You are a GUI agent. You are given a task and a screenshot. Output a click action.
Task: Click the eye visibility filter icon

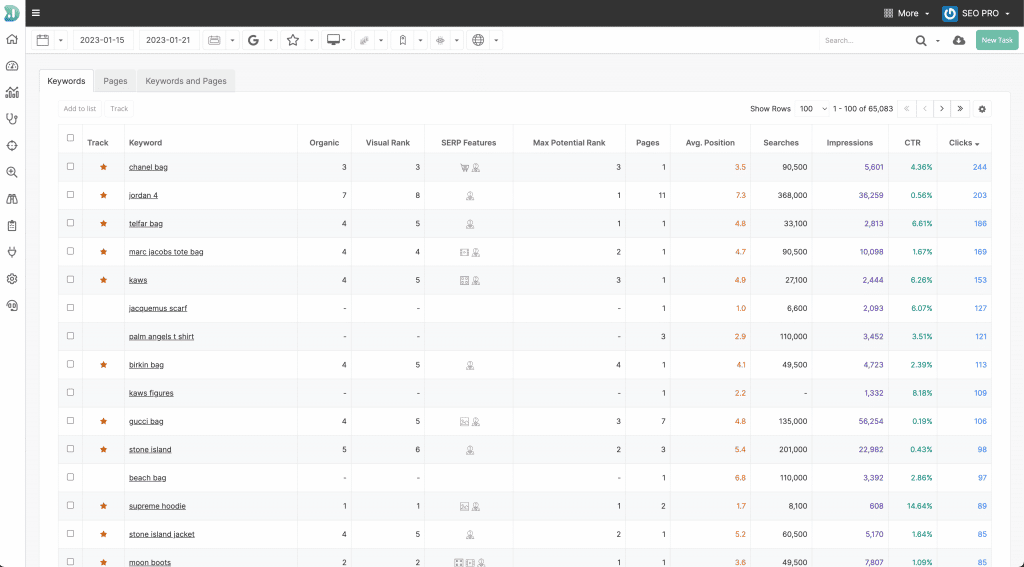(x=441, y=40)
